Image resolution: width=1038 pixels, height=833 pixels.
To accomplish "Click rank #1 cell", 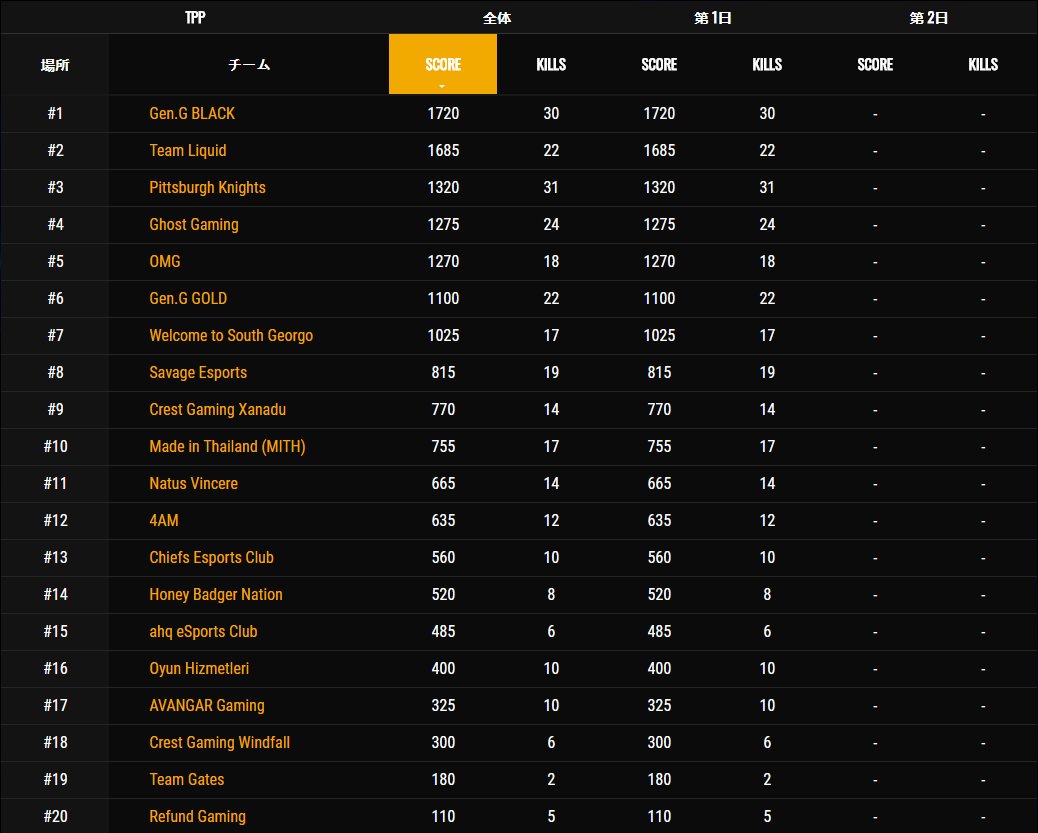I will tap(55, 113).
